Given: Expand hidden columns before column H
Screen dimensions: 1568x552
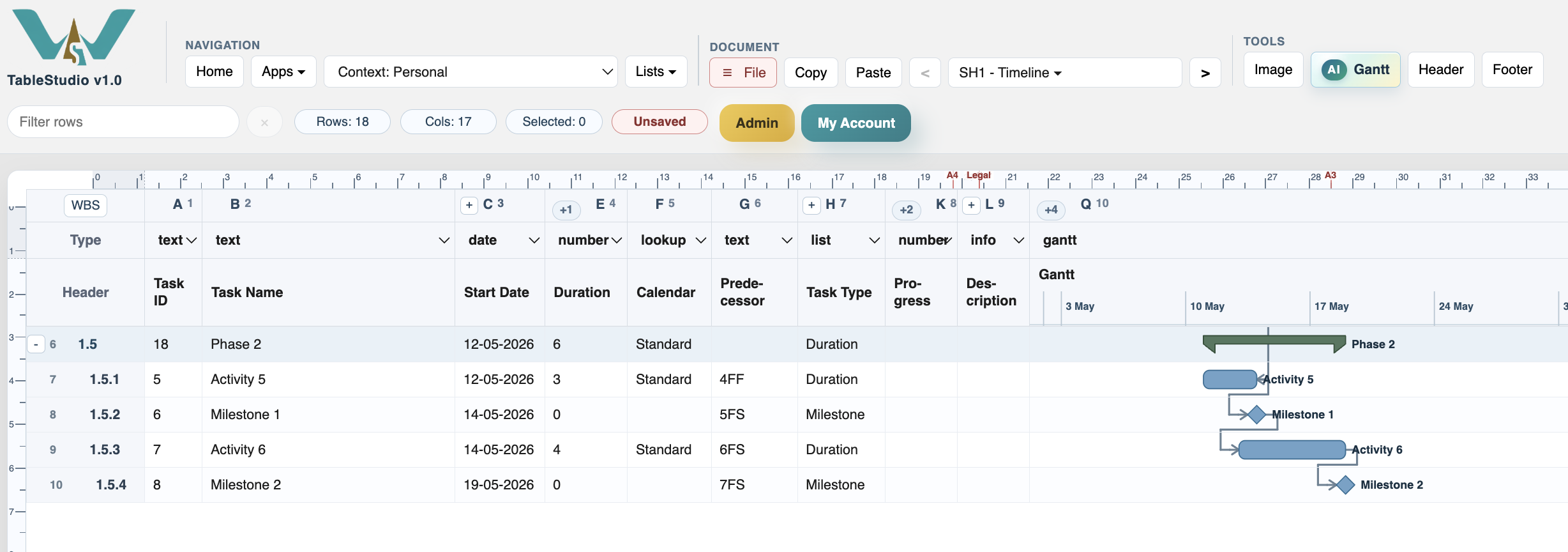Looking at the screenshot, I should tap(811, 205).
